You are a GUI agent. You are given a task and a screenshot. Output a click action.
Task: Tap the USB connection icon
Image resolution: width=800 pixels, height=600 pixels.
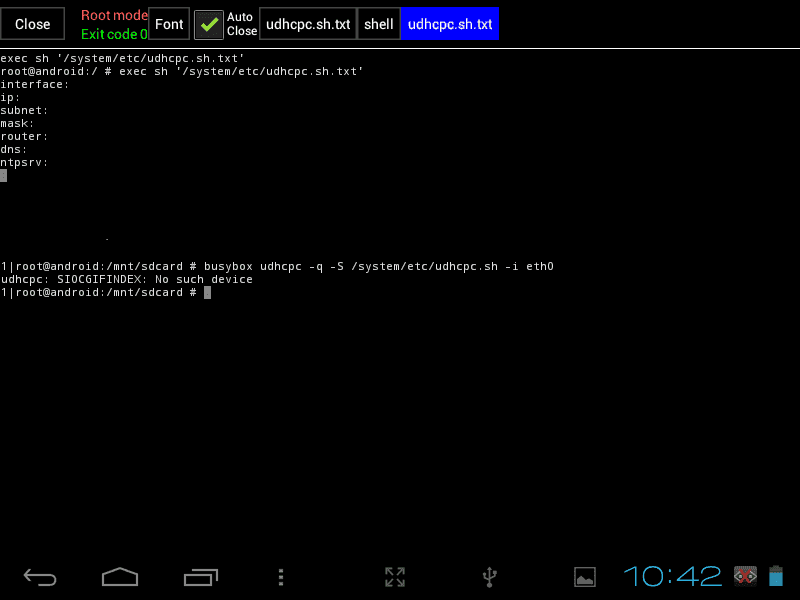(490, 577)
